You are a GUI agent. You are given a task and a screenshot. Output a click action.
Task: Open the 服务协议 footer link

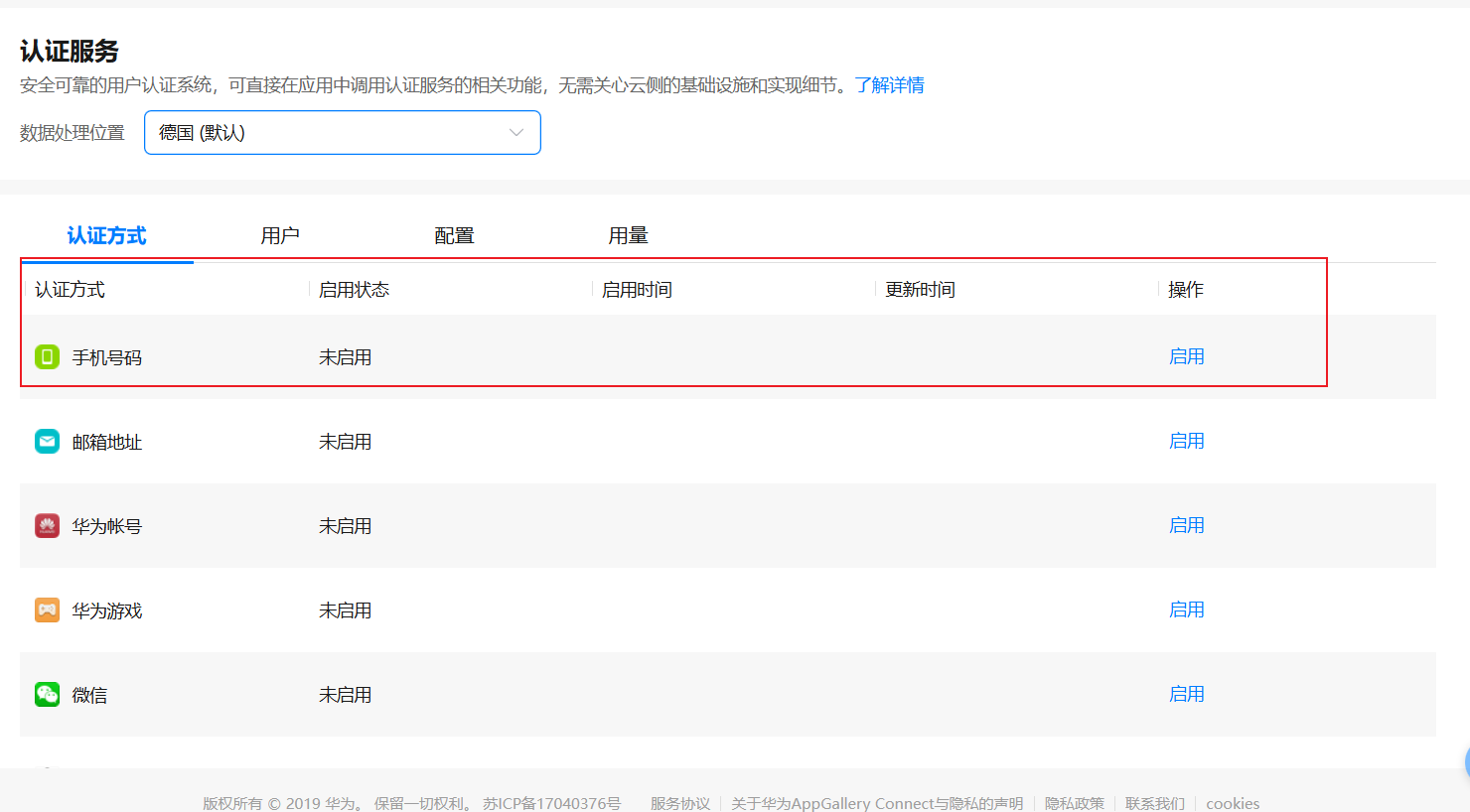679,803
